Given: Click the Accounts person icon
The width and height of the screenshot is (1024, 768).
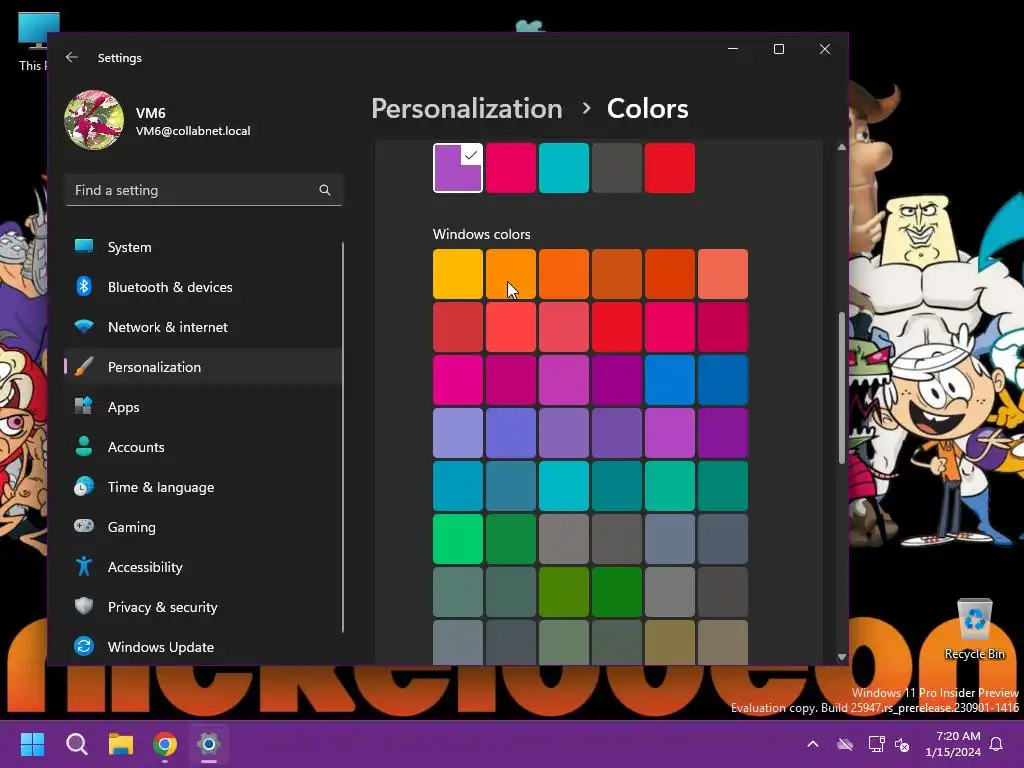Looking at the screenshot, I should click(x=84, y=446).
